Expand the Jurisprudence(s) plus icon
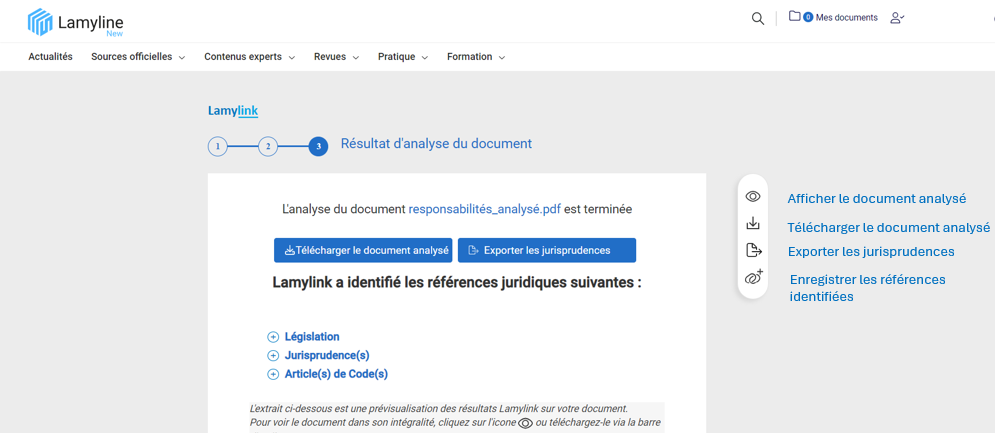Screen dimensions: 995x433 [x=273, y=356]
